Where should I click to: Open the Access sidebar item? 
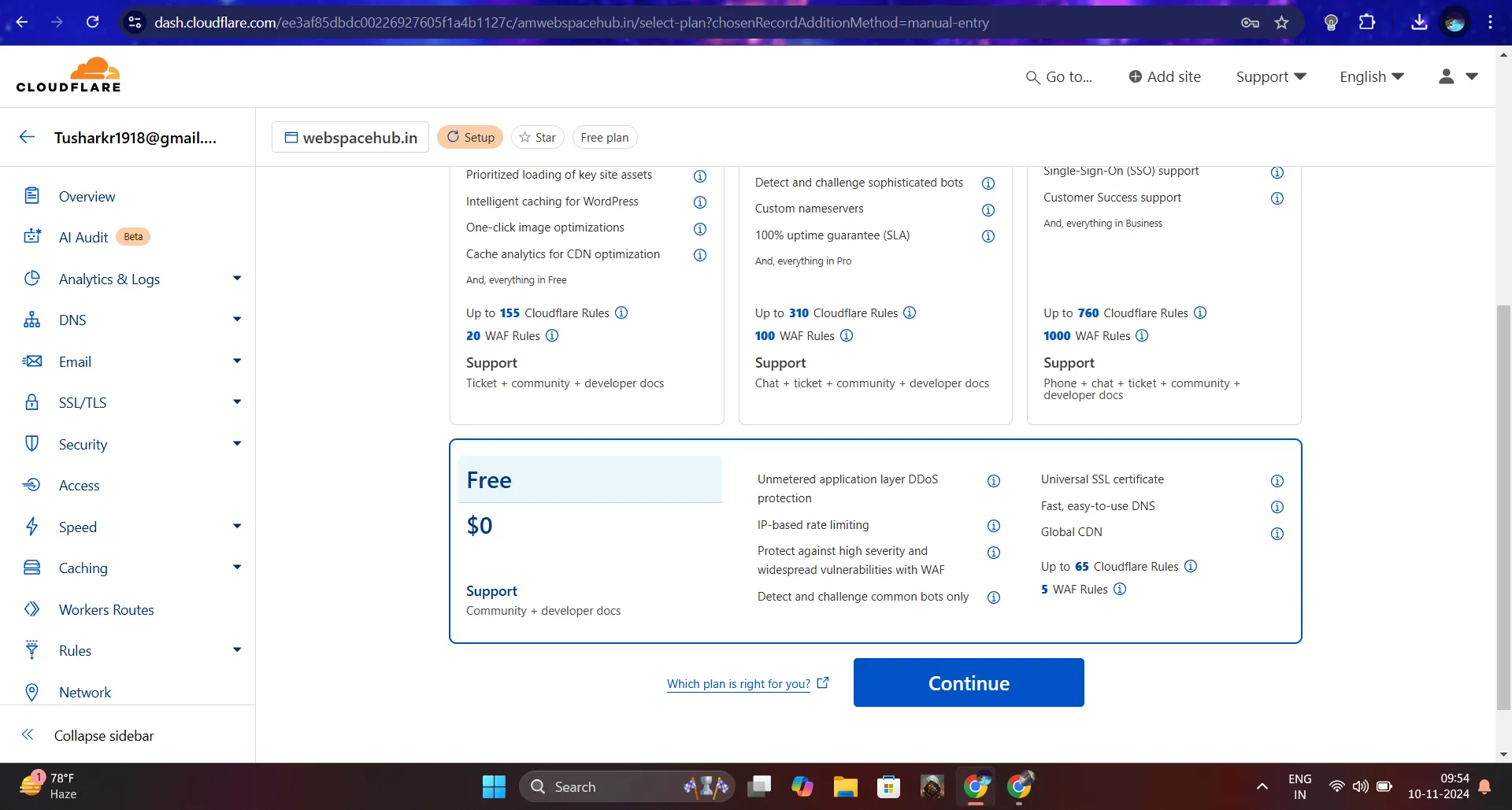79,486
